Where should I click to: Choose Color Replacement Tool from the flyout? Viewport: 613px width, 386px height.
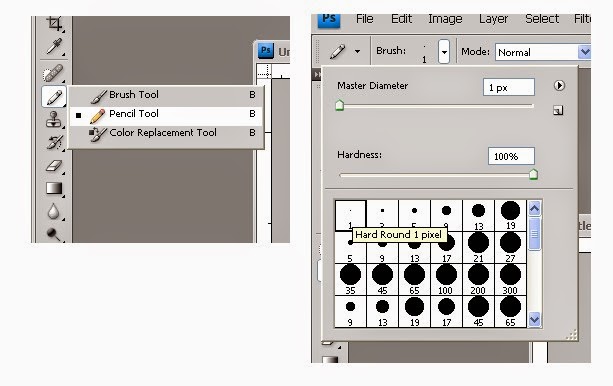pos(166,133)
